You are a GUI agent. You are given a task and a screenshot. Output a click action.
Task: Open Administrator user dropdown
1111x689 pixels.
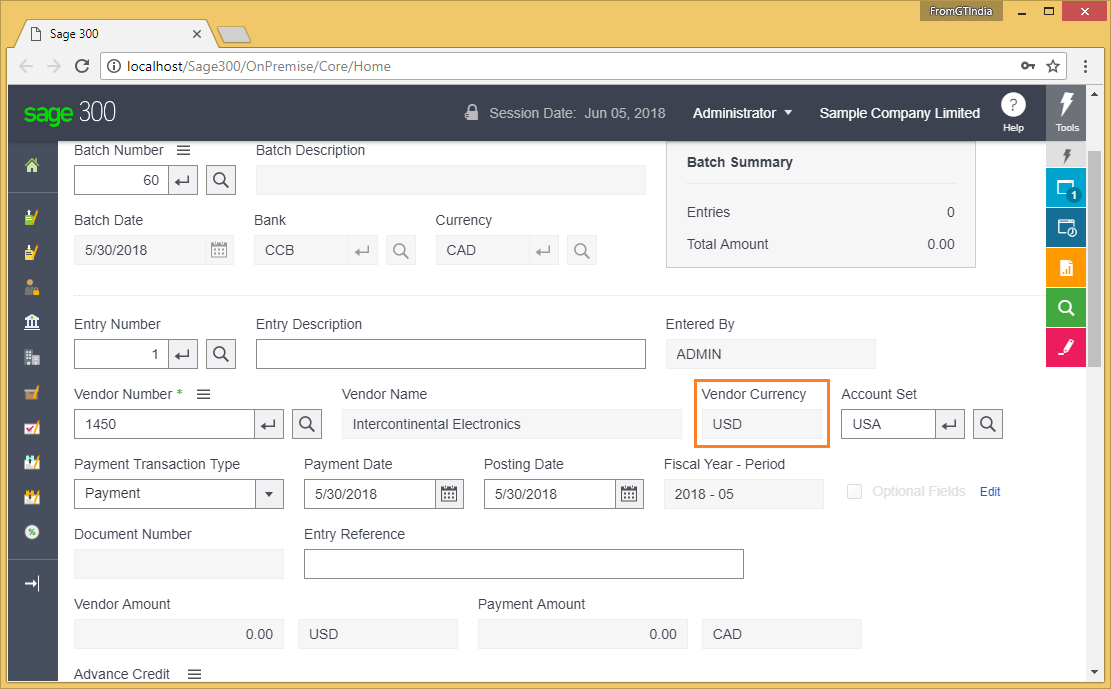tap(742, 113)
